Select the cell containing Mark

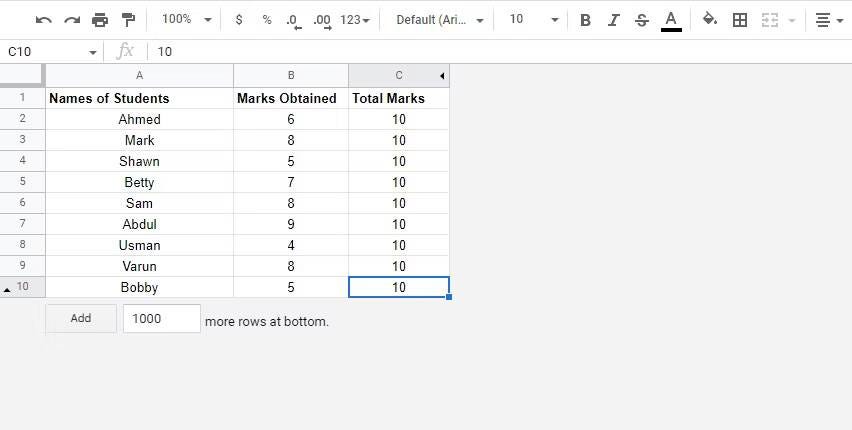coord(140,140)
